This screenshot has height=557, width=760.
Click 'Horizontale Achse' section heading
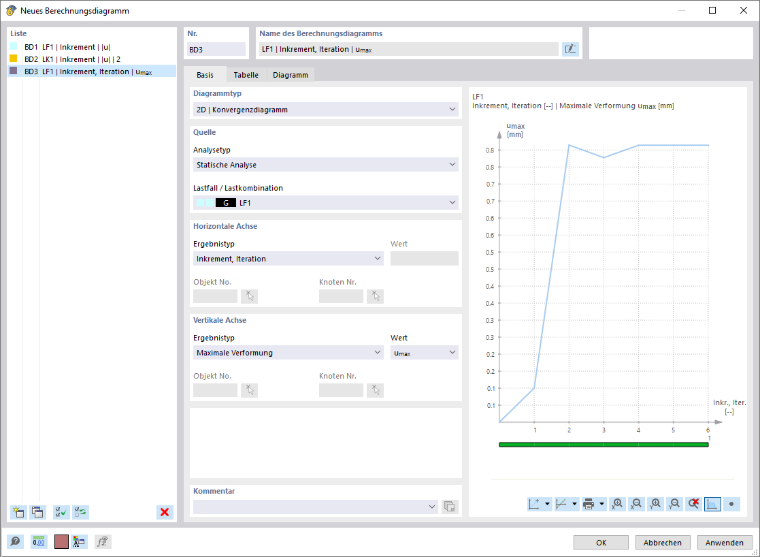click(225, 226)
